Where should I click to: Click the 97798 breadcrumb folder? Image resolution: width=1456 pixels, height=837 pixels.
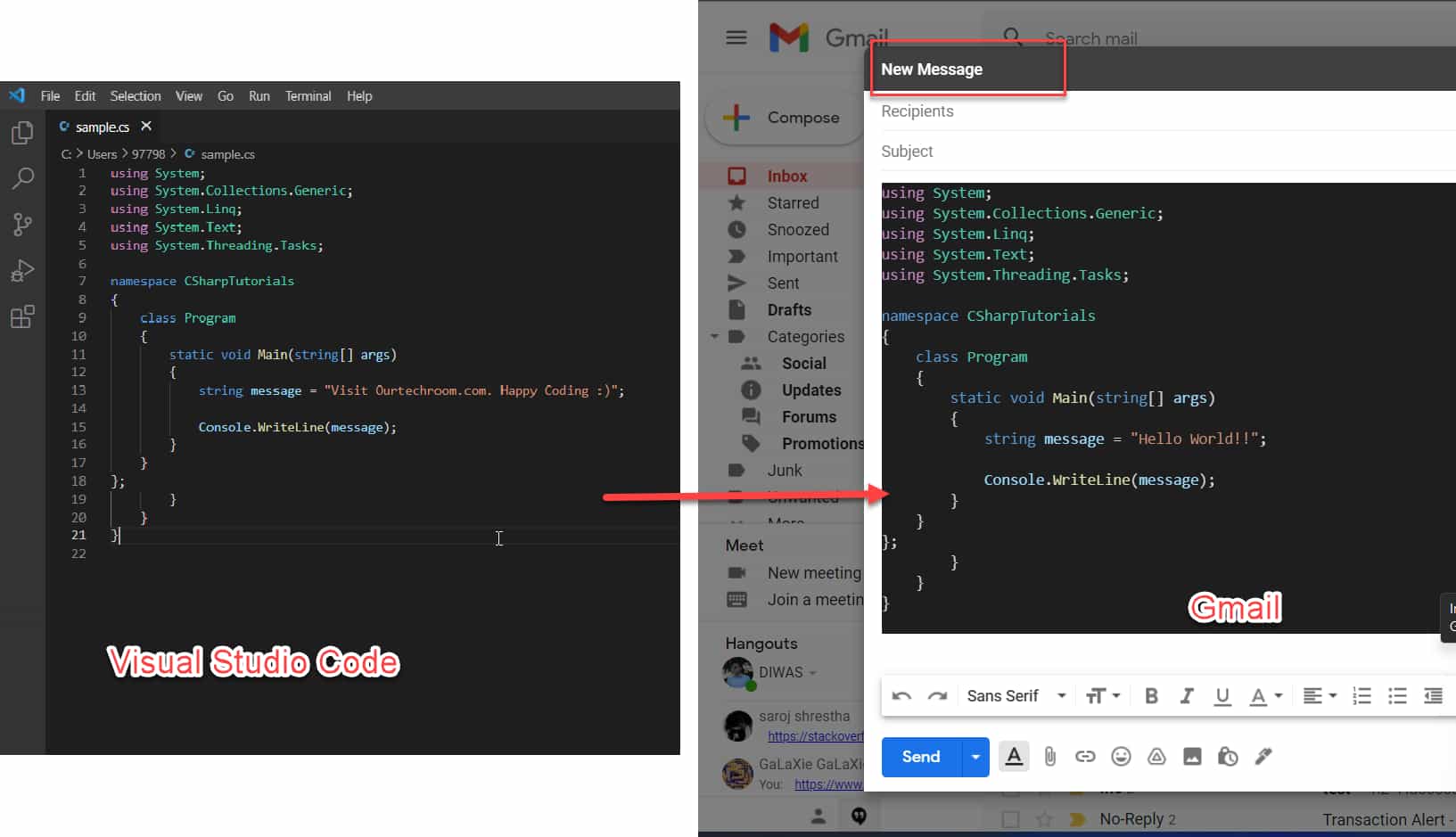149,154
